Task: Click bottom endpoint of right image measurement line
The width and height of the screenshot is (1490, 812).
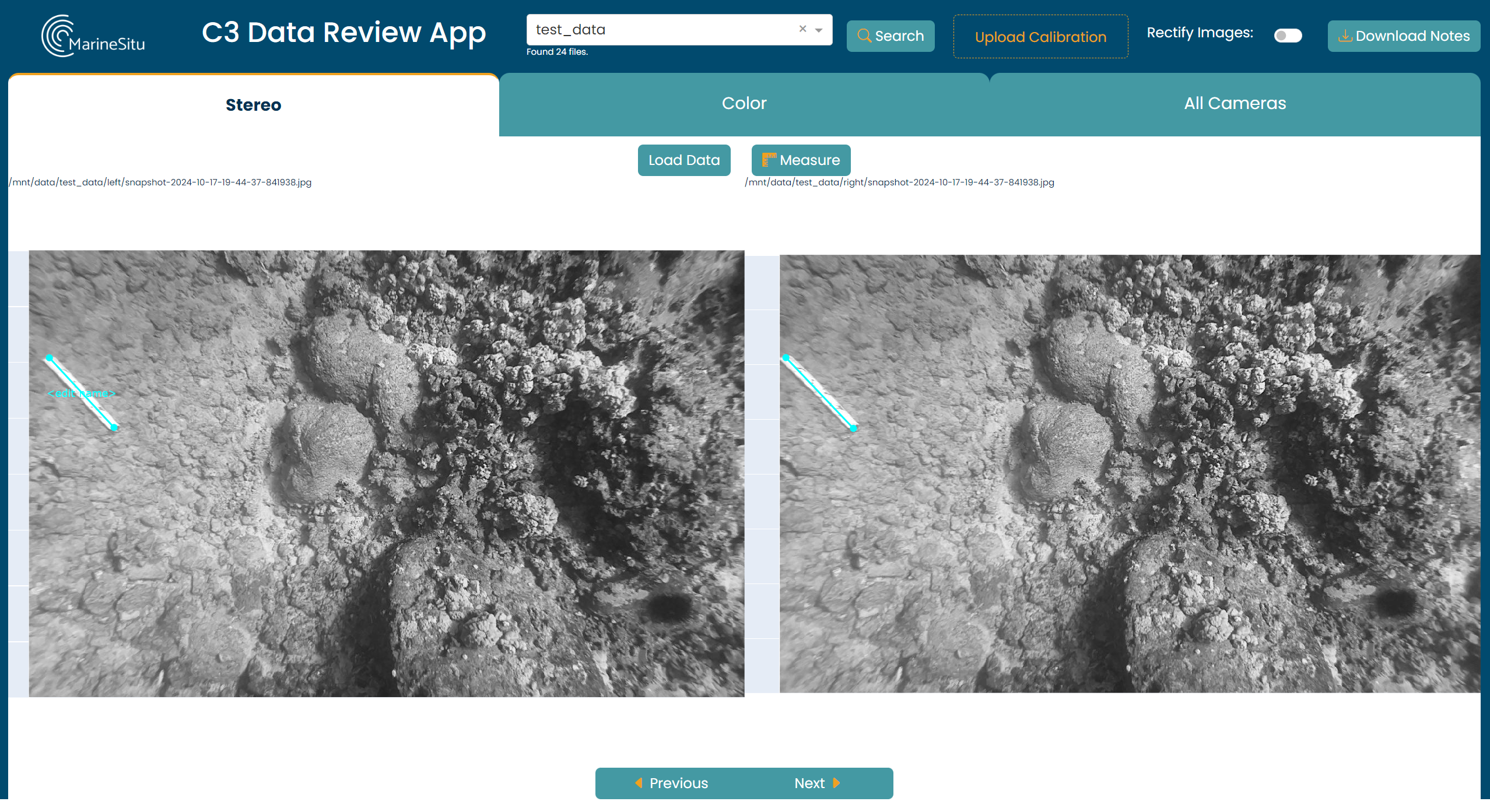Action: 853,428
